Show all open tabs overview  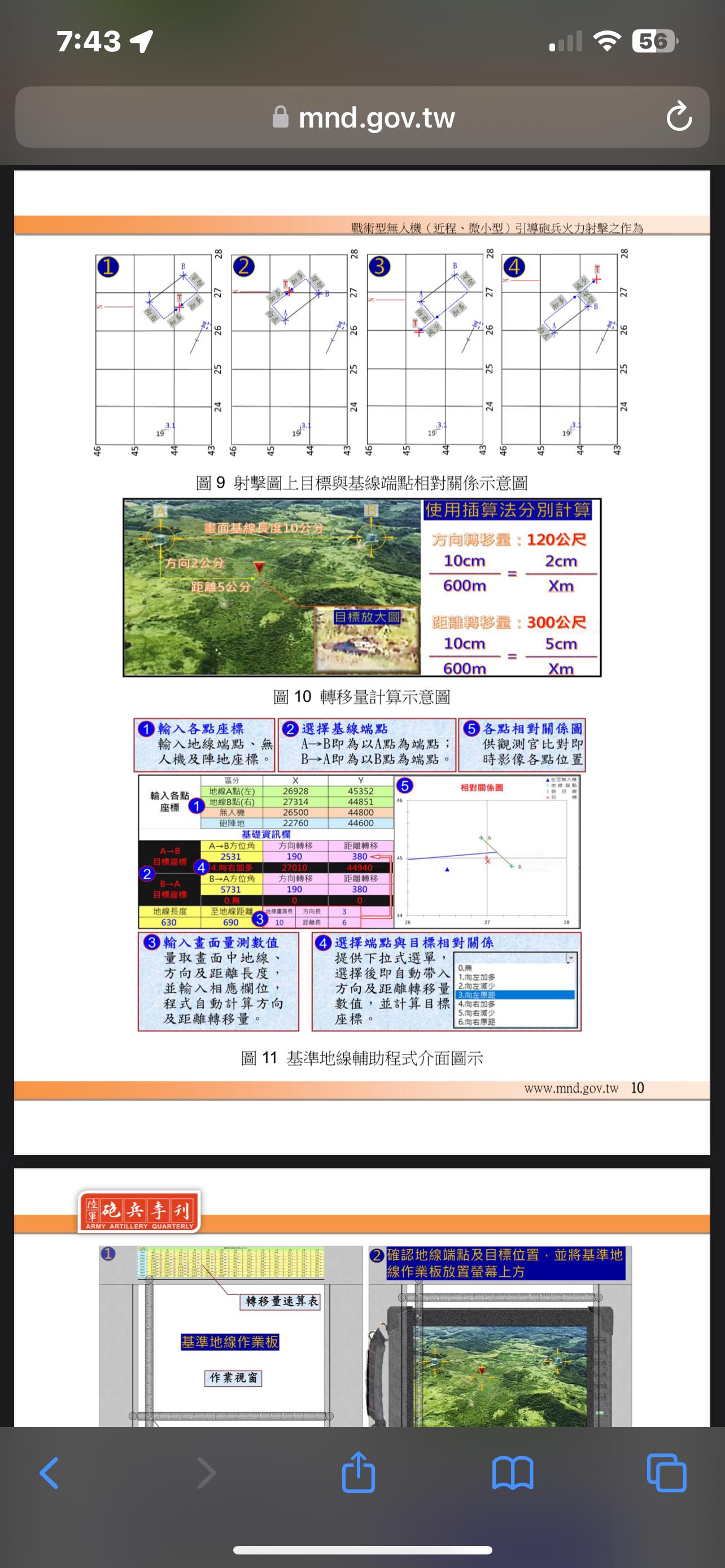667,1473
